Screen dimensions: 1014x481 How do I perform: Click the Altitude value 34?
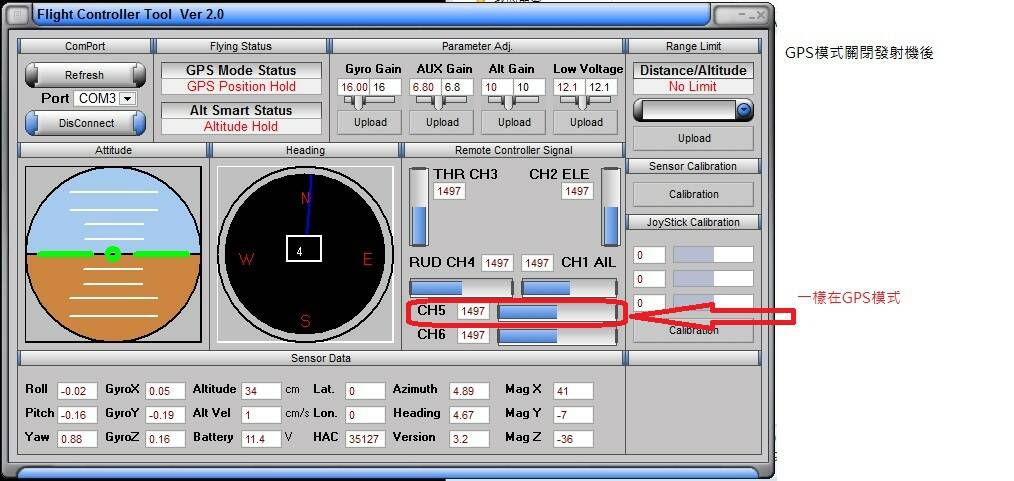[x=261, y=390]
